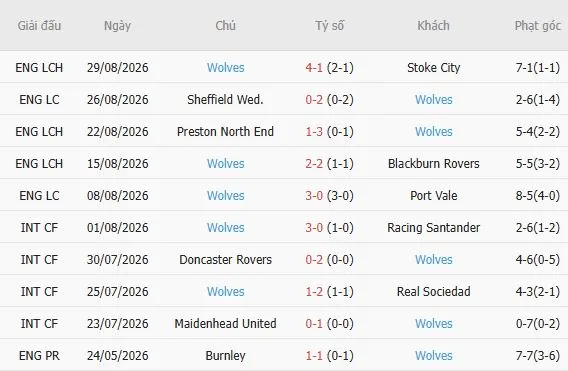The image size is (568, 371).
Task: Open the 1-1 score against Burnley
Action: tap(314, 355)
